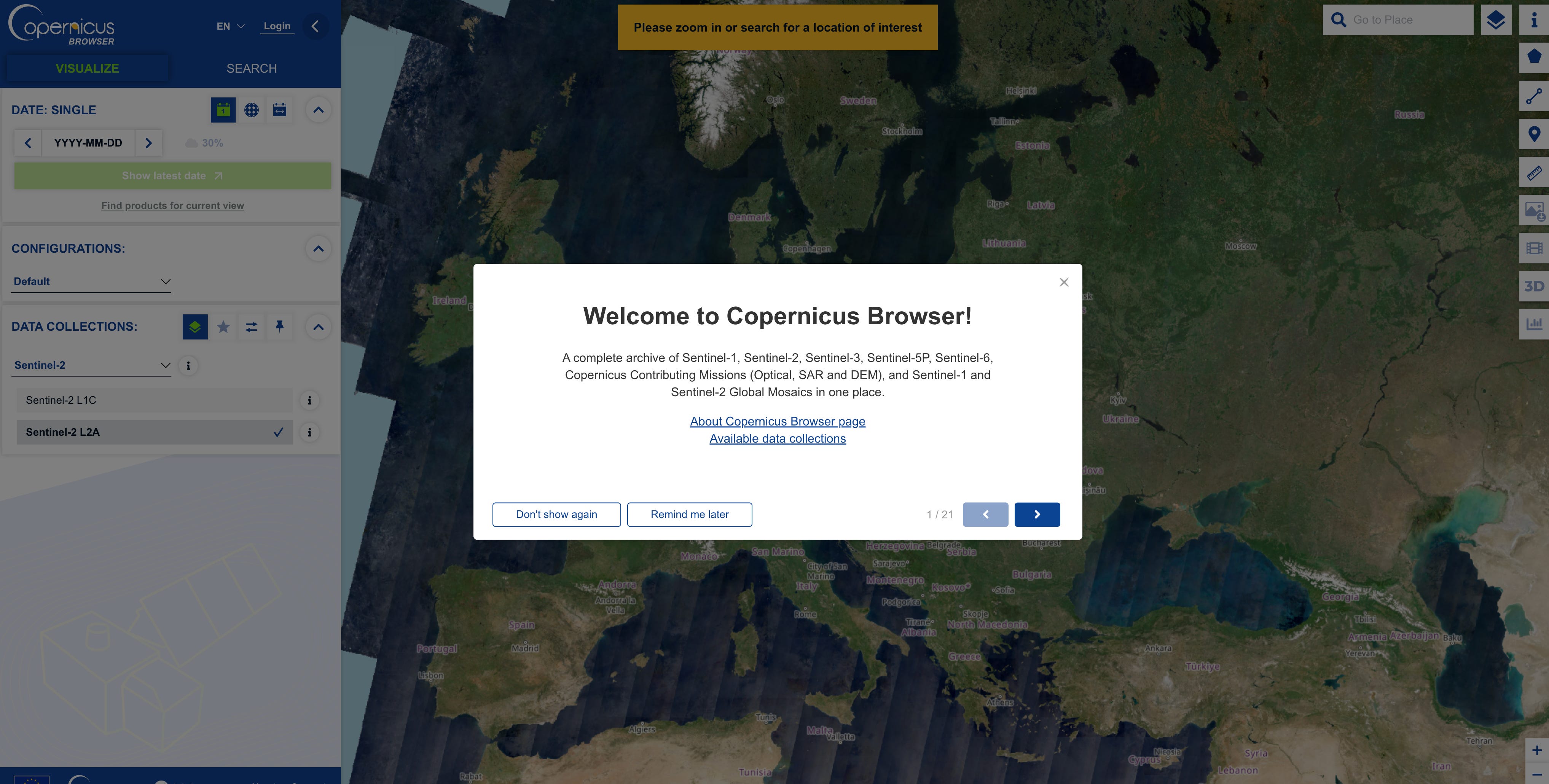The image size is (1549, 784).
Task: Click the Remind me later button
Action: point(689,515)
